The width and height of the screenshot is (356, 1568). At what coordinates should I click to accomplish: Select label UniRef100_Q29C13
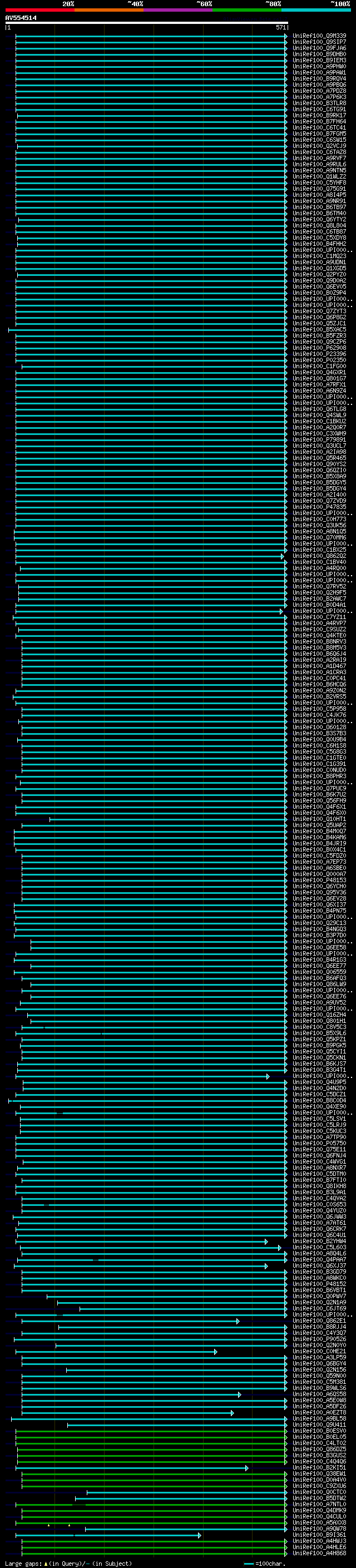coord(319,923)
